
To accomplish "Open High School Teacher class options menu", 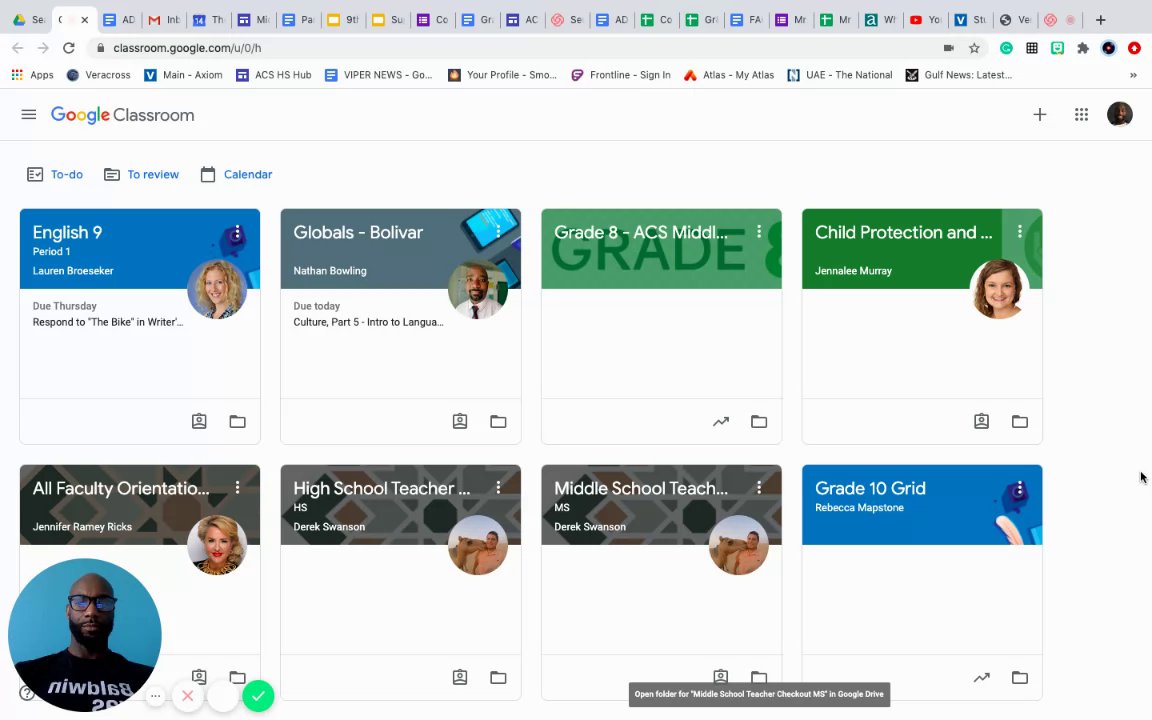I will [498, 488].
